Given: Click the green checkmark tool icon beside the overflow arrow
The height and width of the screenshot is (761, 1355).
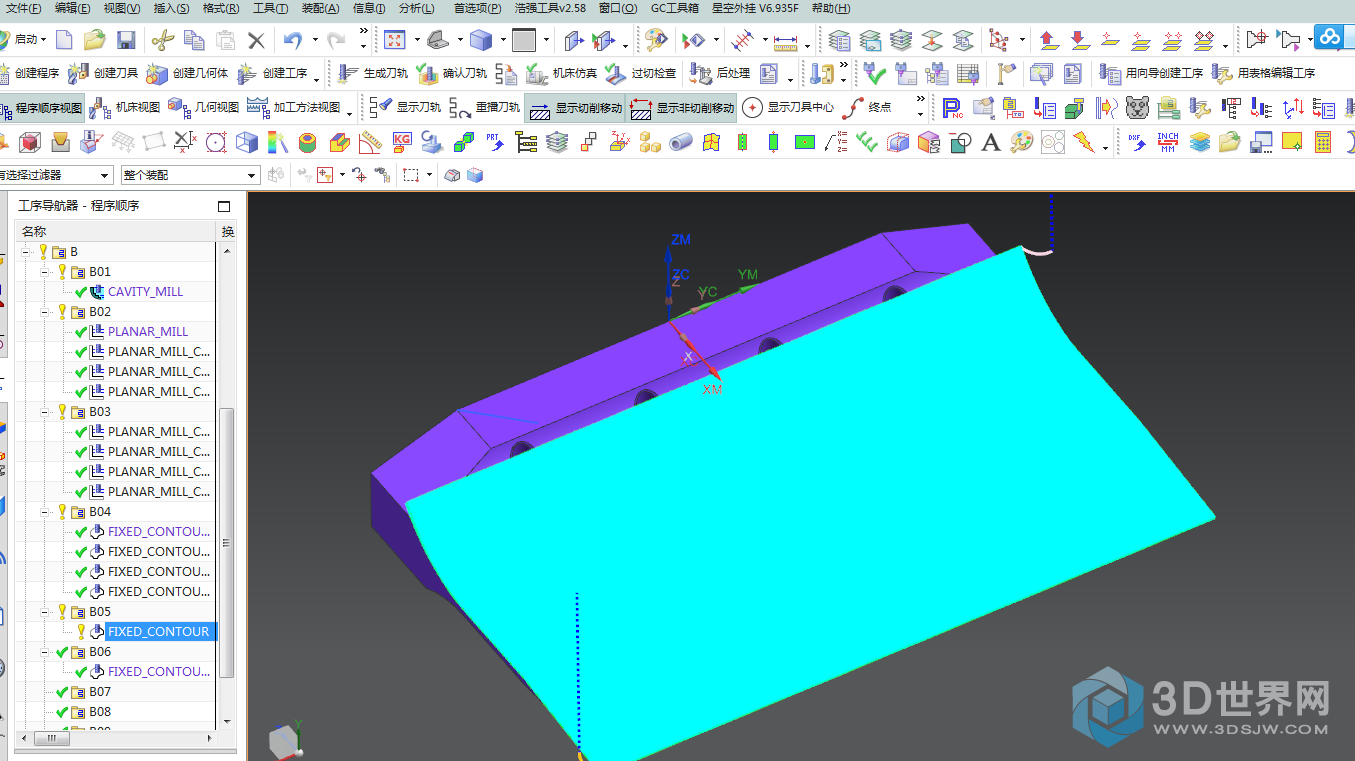Looking at the screenshot, I should (x=875, y=74).
